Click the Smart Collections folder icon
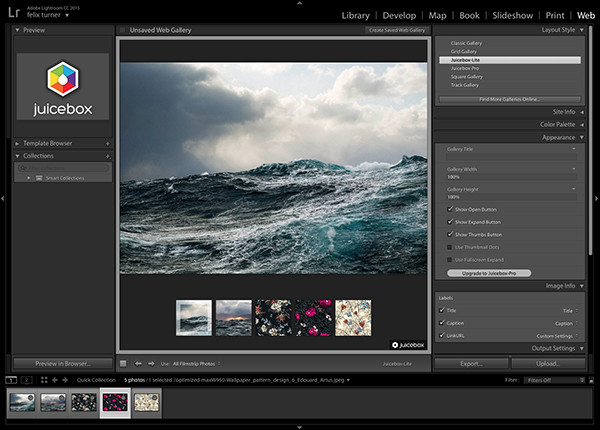Screen dimensions: 600x430 39,178
